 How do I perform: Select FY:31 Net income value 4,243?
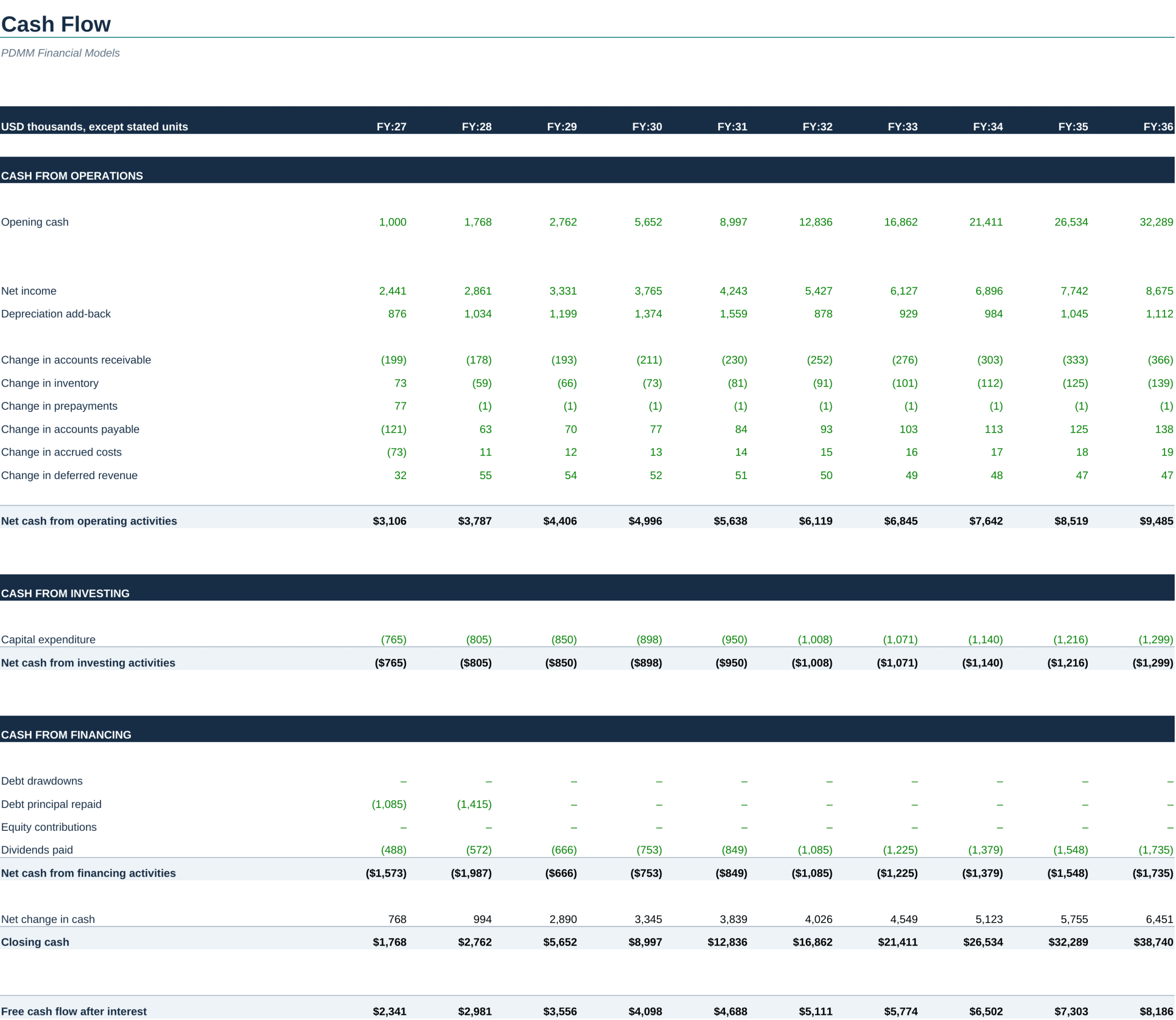(733, 291)
